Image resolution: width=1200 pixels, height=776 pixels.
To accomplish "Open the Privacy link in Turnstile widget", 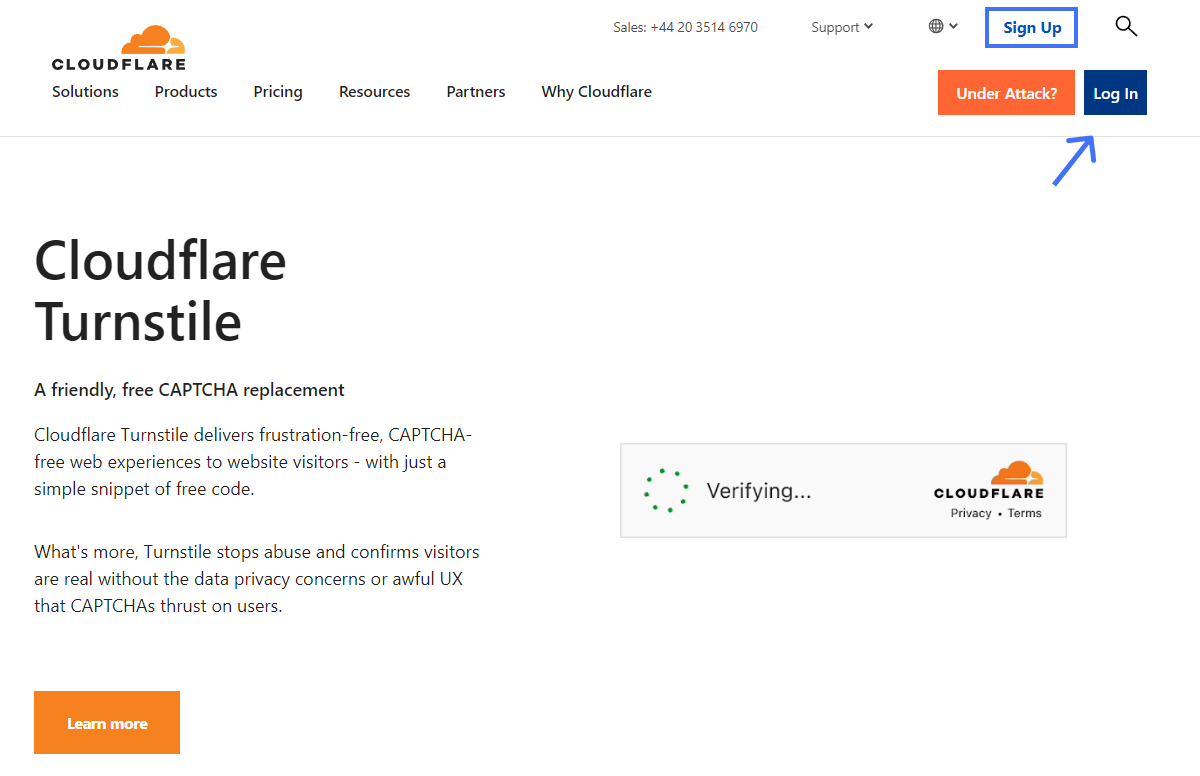I will click(971, 513).
